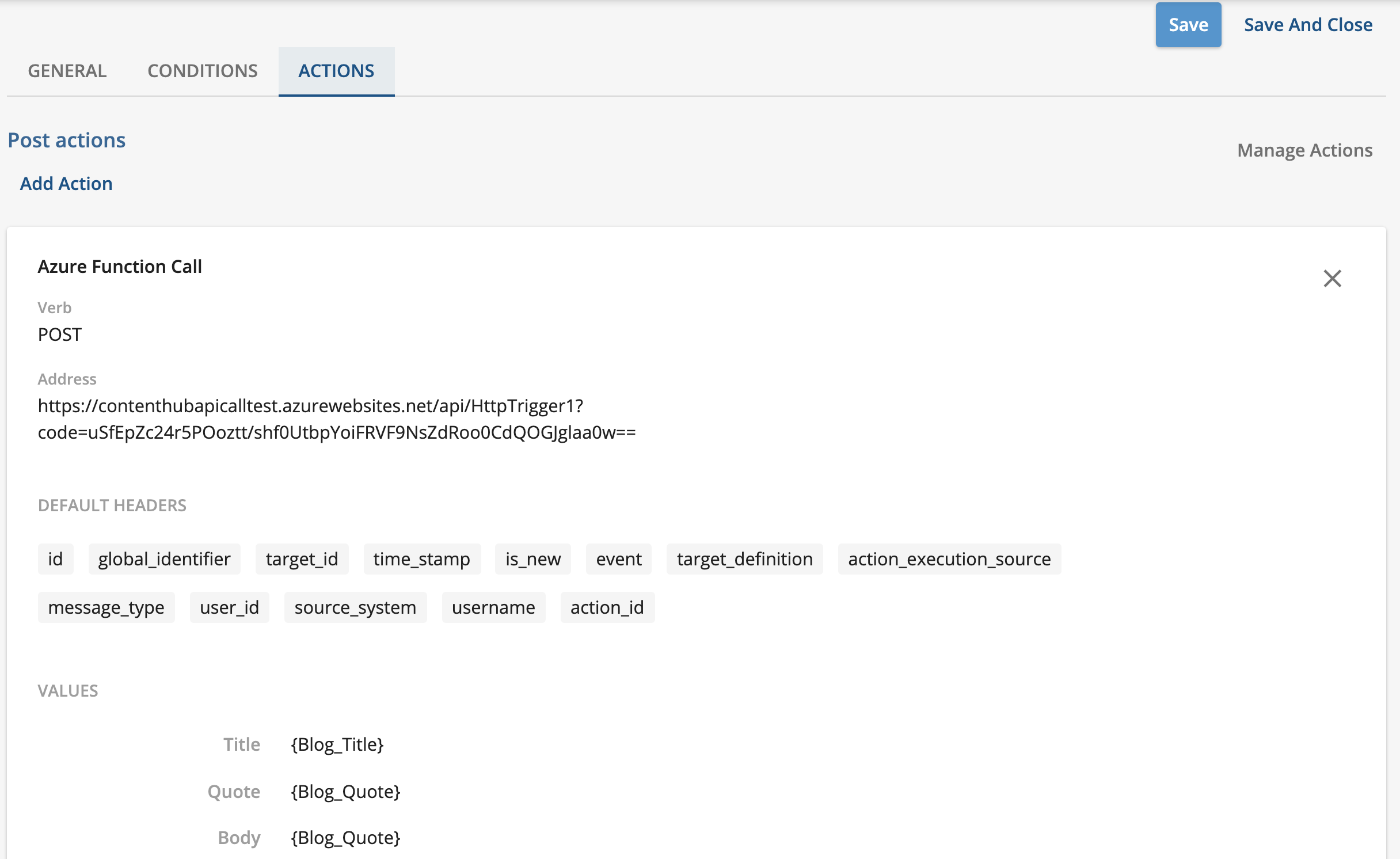Remove the Azure Function Call action with X icon
The width and height of the screenshot is (1400, 859).
(x=1332, y=279)
